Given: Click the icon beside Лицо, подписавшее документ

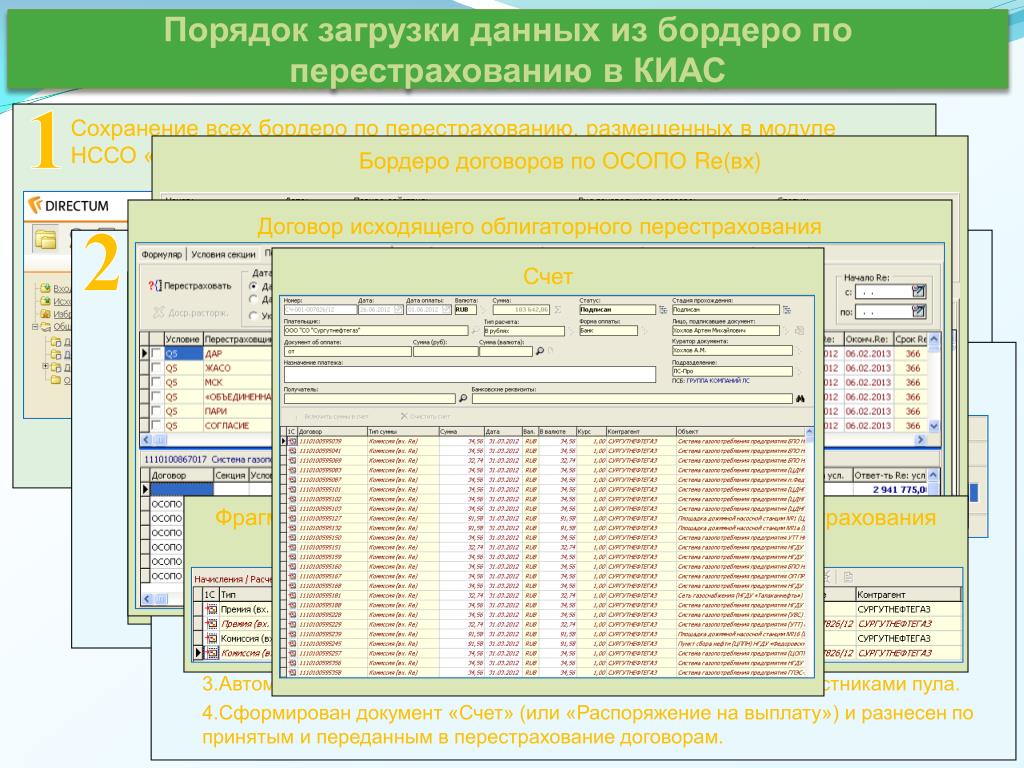Looking at the screenshot, I should point(799,330).
